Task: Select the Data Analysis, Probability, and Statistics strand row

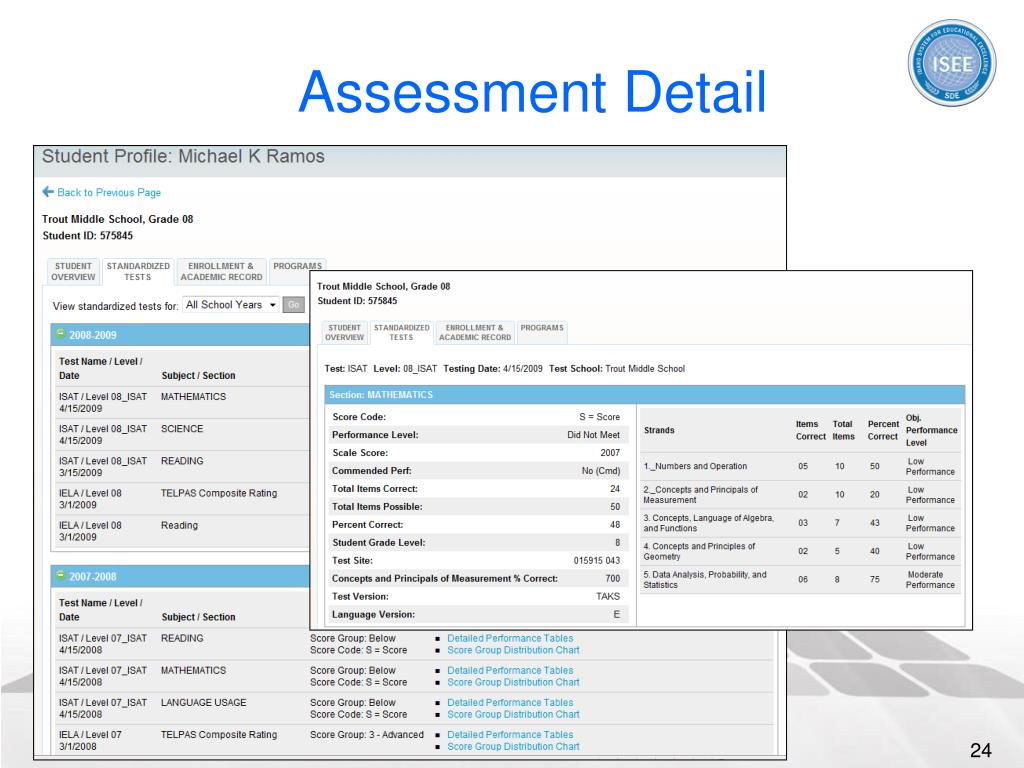Action: pyautogui.click(x=800, y=580)
